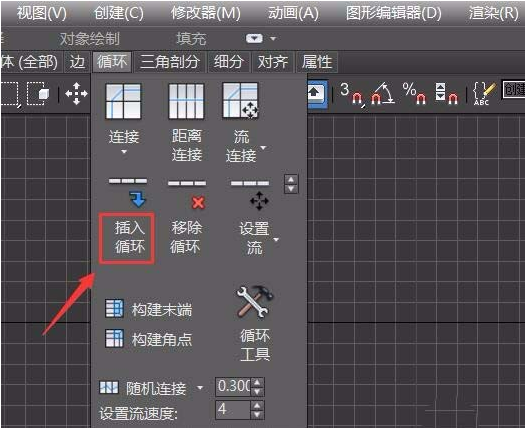The width and height of the screenshot is (525, 429).
Task: Click the Flow Connect (流连接) icon
Action: click(x=240, y=101)
